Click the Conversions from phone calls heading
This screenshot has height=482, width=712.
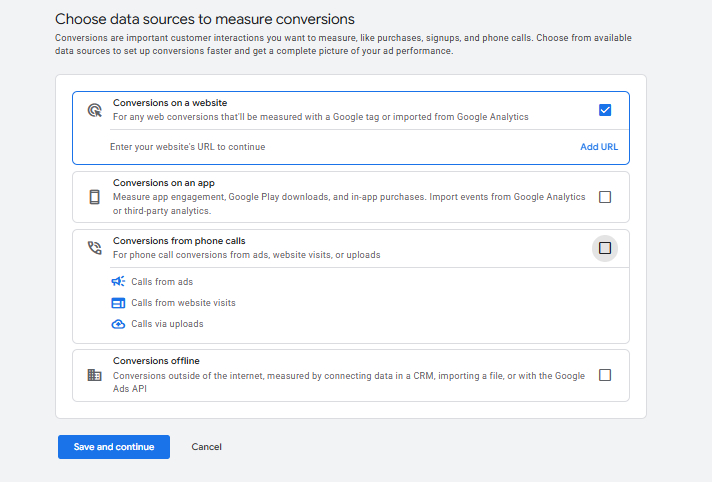coord(179,241)
